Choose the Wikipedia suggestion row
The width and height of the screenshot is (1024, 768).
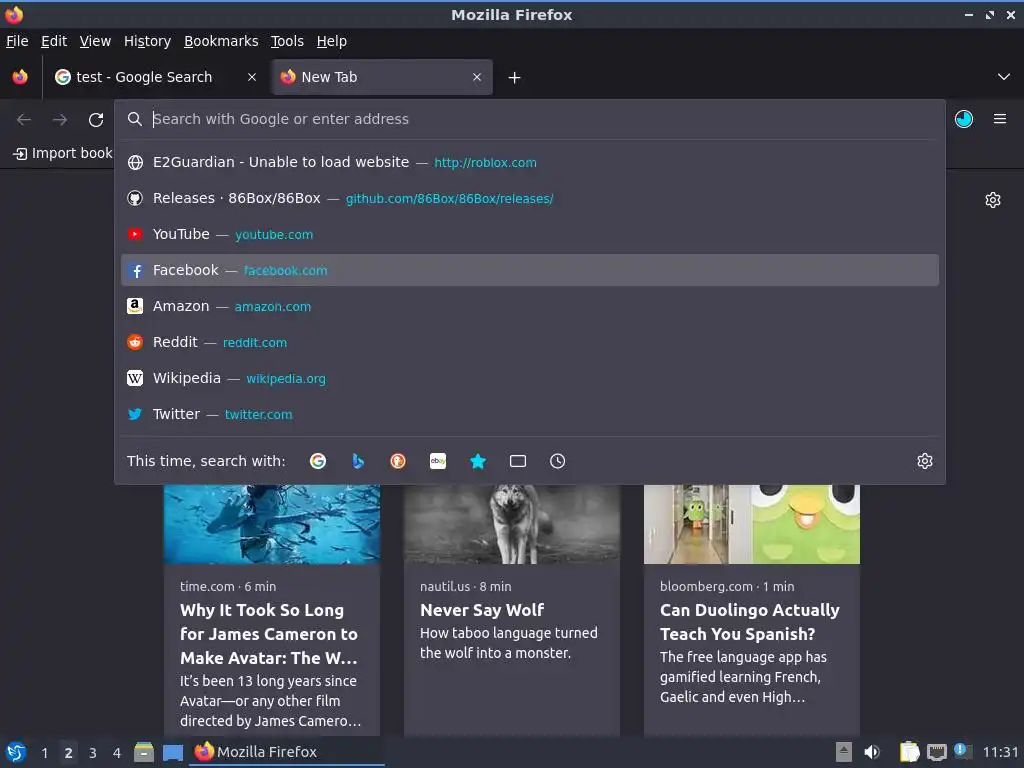[x=530, y=377]
